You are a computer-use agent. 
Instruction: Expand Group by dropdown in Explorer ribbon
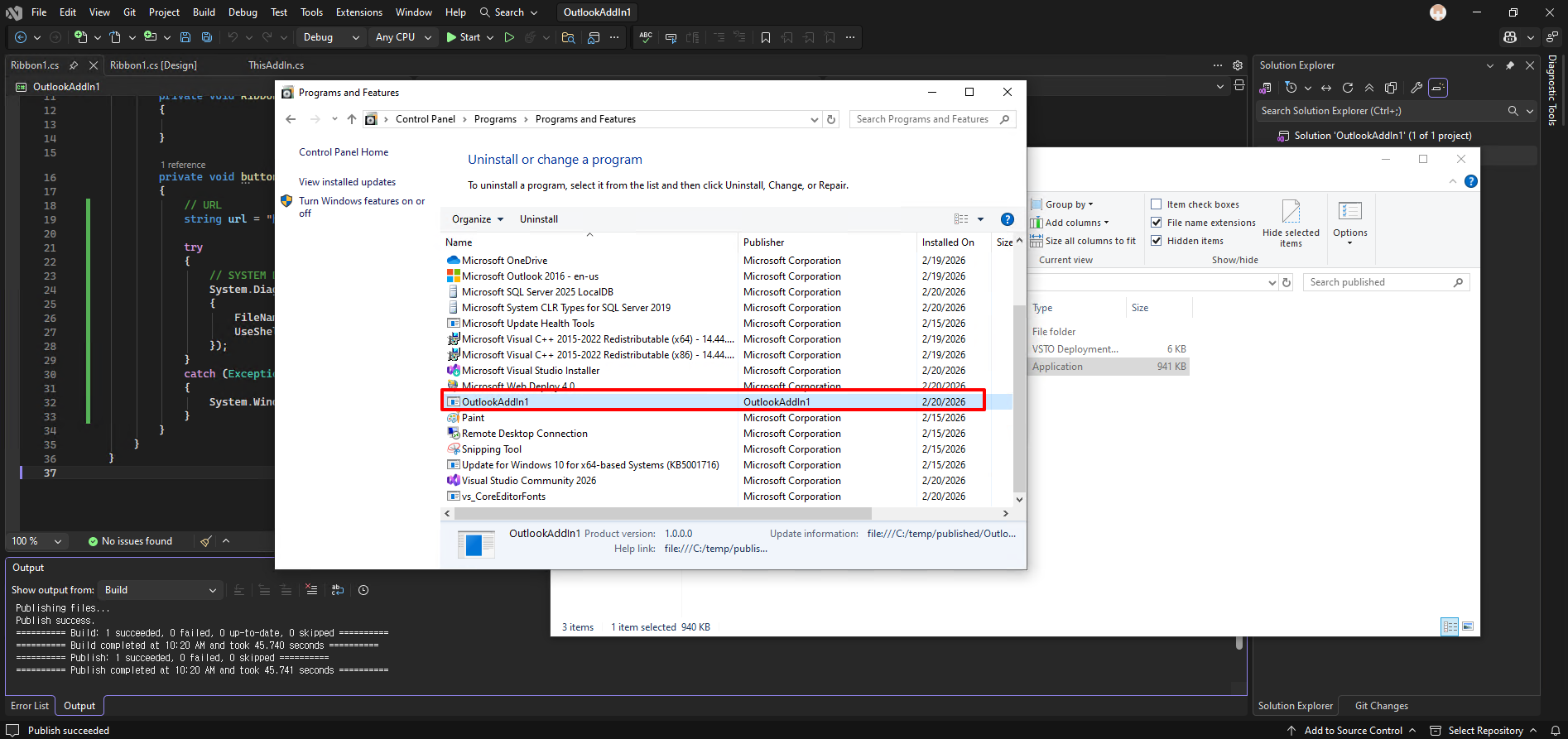(x=1062, y=204)
